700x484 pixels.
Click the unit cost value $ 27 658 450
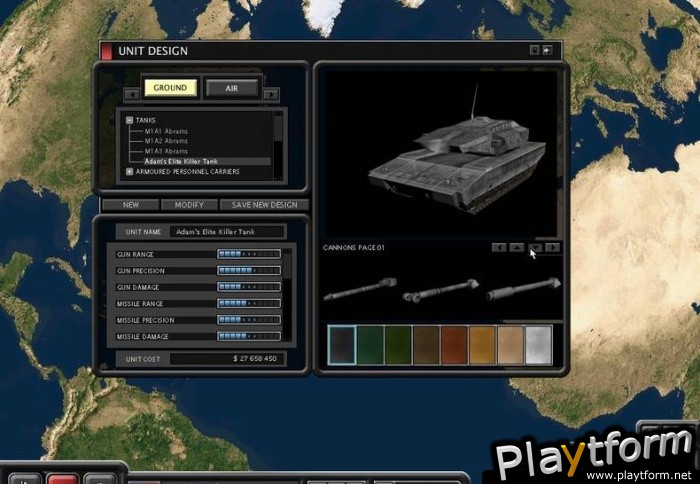(x=255, y=359)
